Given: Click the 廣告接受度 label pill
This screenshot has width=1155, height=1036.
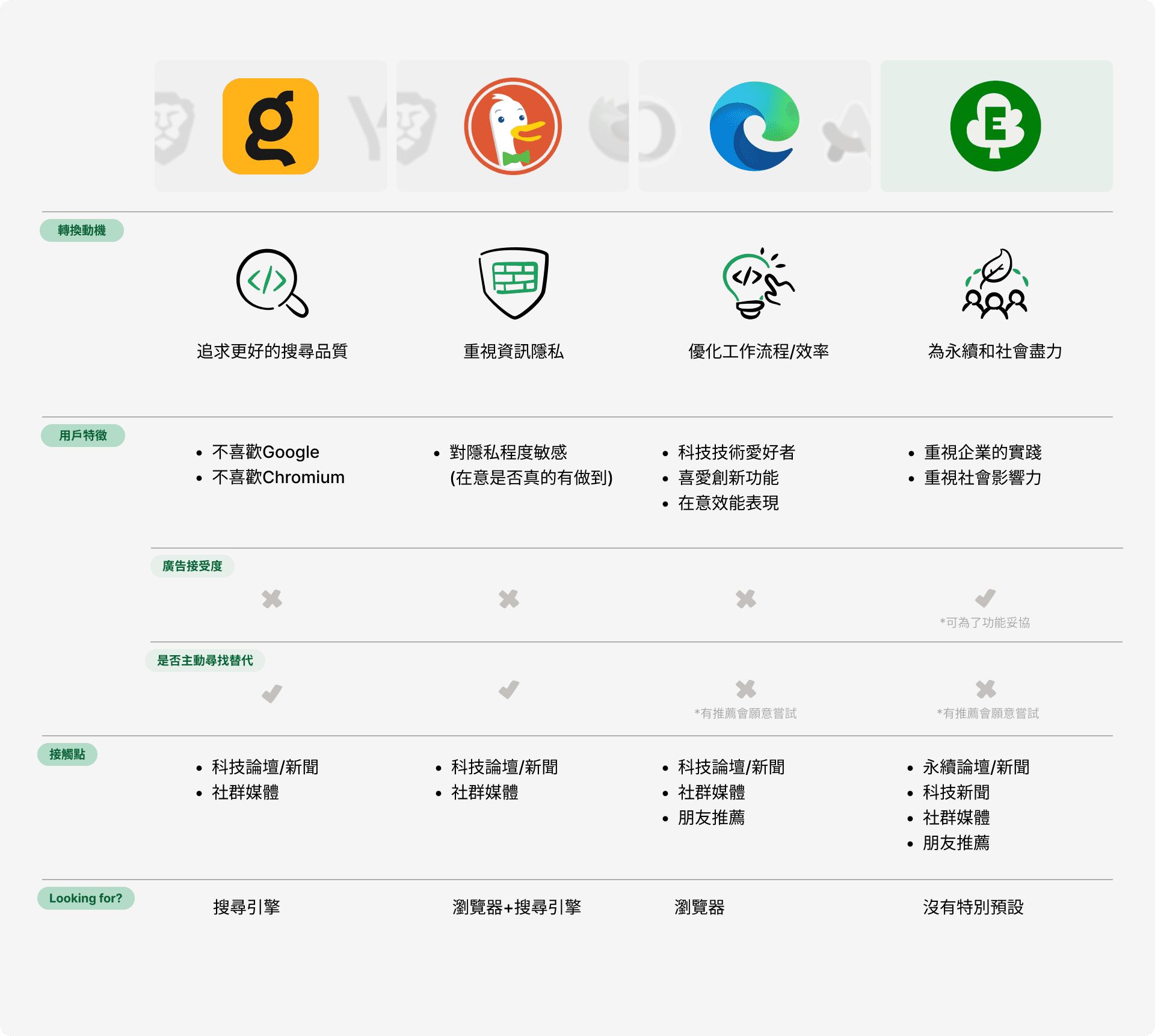Looking at the screenshot, I should click(x=192, y=566).
